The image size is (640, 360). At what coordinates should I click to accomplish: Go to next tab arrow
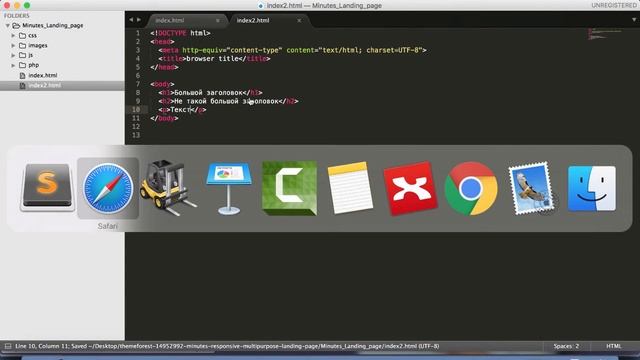click(x=139, y=20)
